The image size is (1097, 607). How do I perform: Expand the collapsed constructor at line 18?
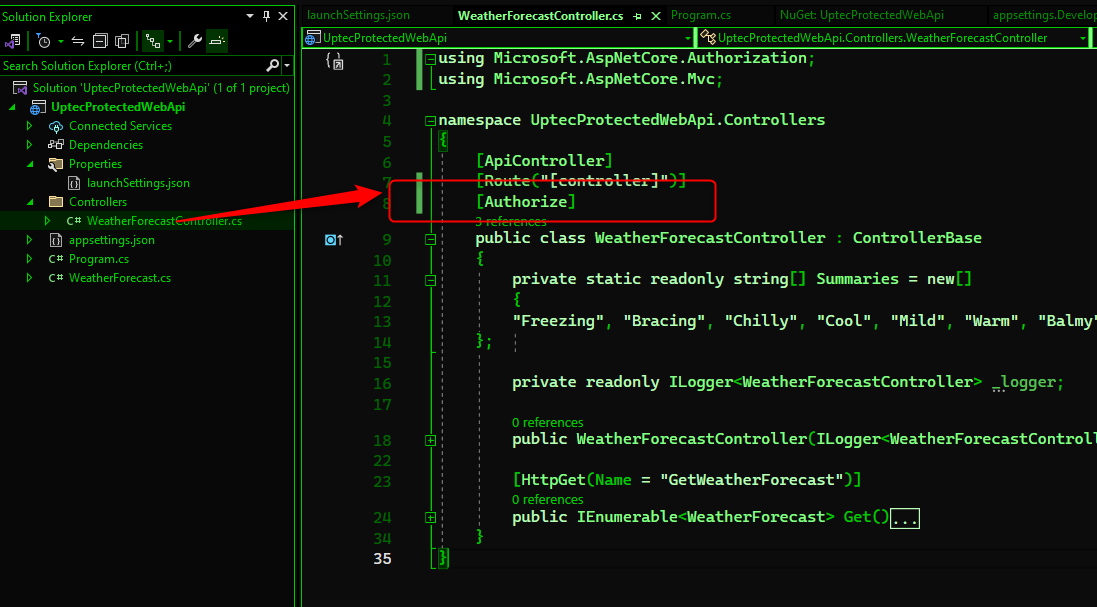pos(430,440)
